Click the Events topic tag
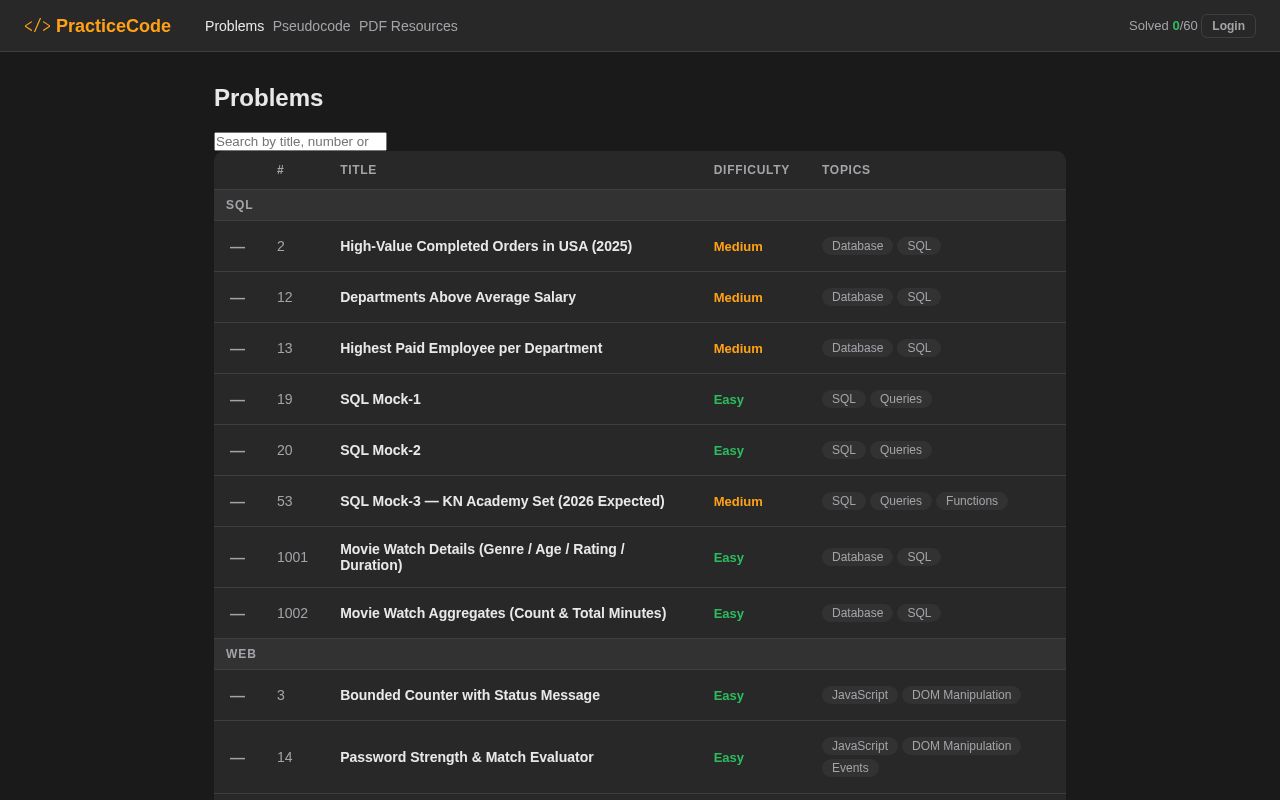 coord(850,768)
